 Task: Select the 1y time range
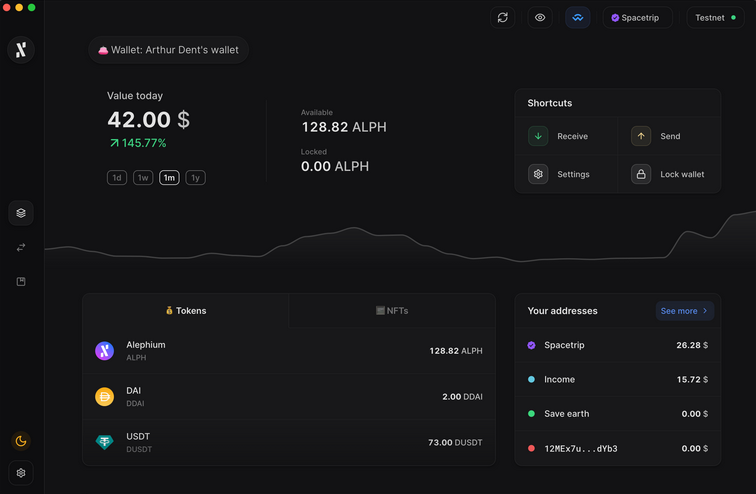pos(195,178)
